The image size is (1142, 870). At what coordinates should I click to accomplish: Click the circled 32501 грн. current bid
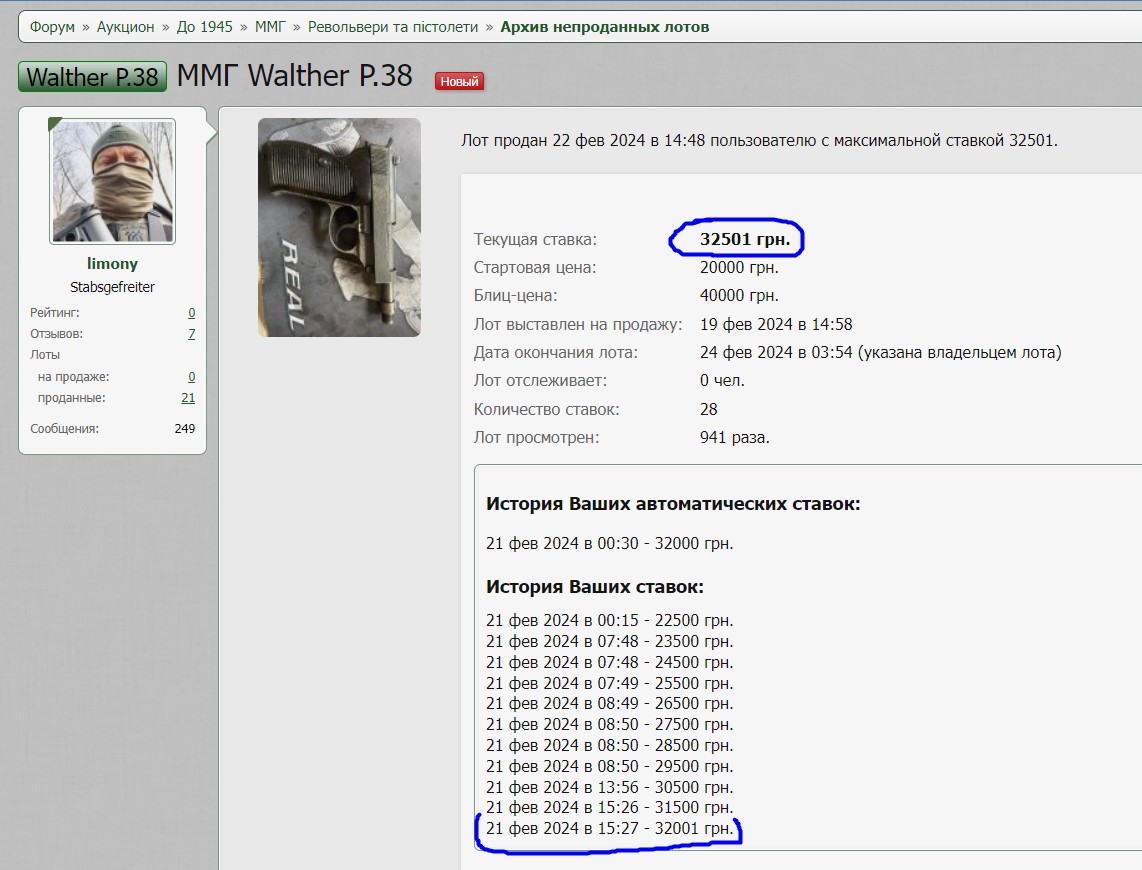pyautogui.click(x=738, y=240)
